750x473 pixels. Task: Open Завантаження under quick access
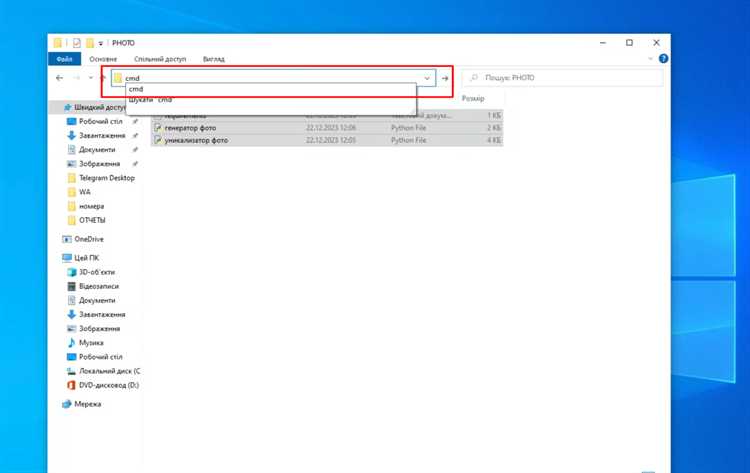(102, 136)
